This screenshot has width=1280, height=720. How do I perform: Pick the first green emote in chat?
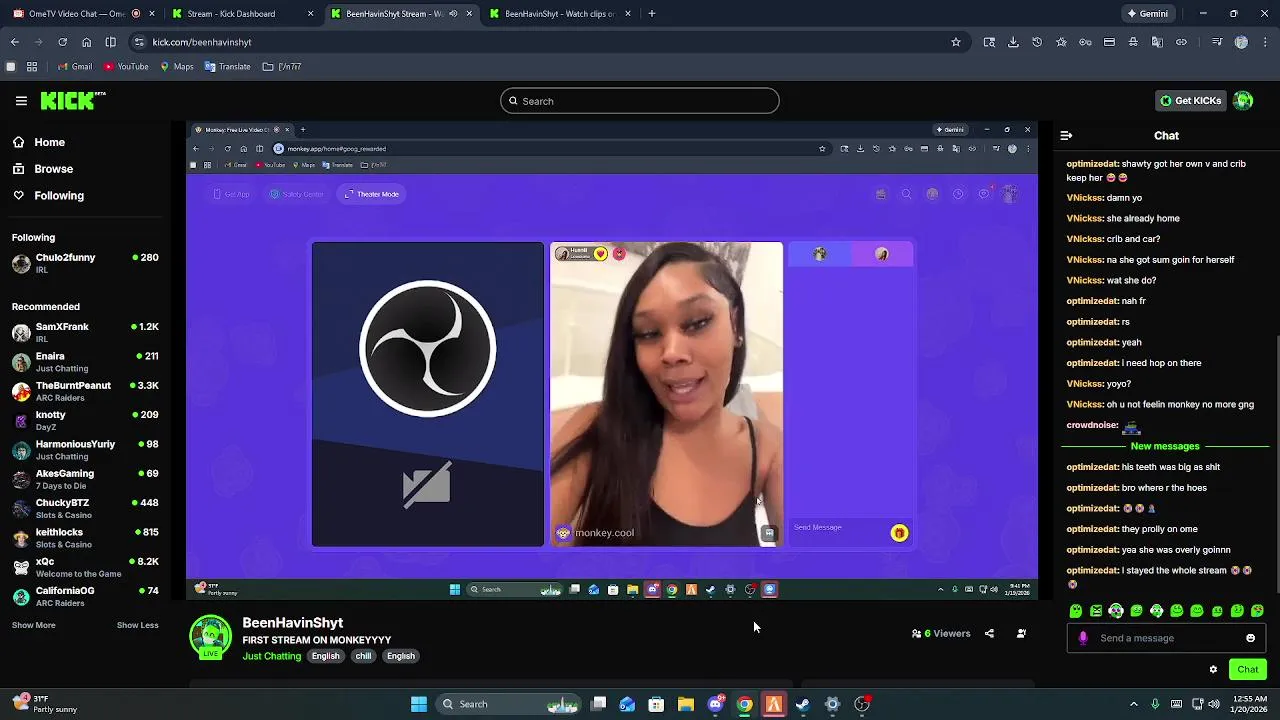pyautogui.click(x=1076, y=611)
